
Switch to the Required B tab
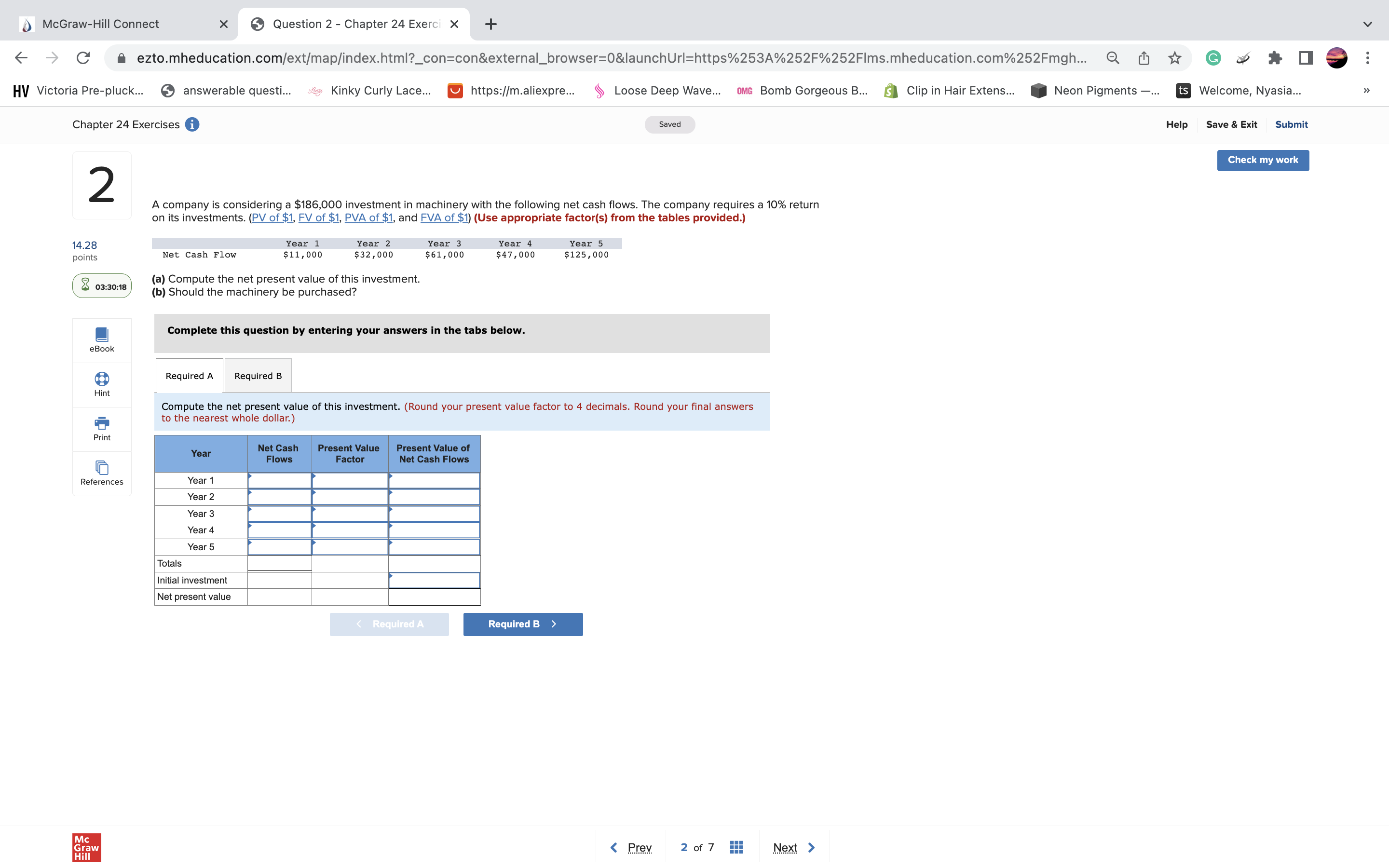(x=258, y=376)
